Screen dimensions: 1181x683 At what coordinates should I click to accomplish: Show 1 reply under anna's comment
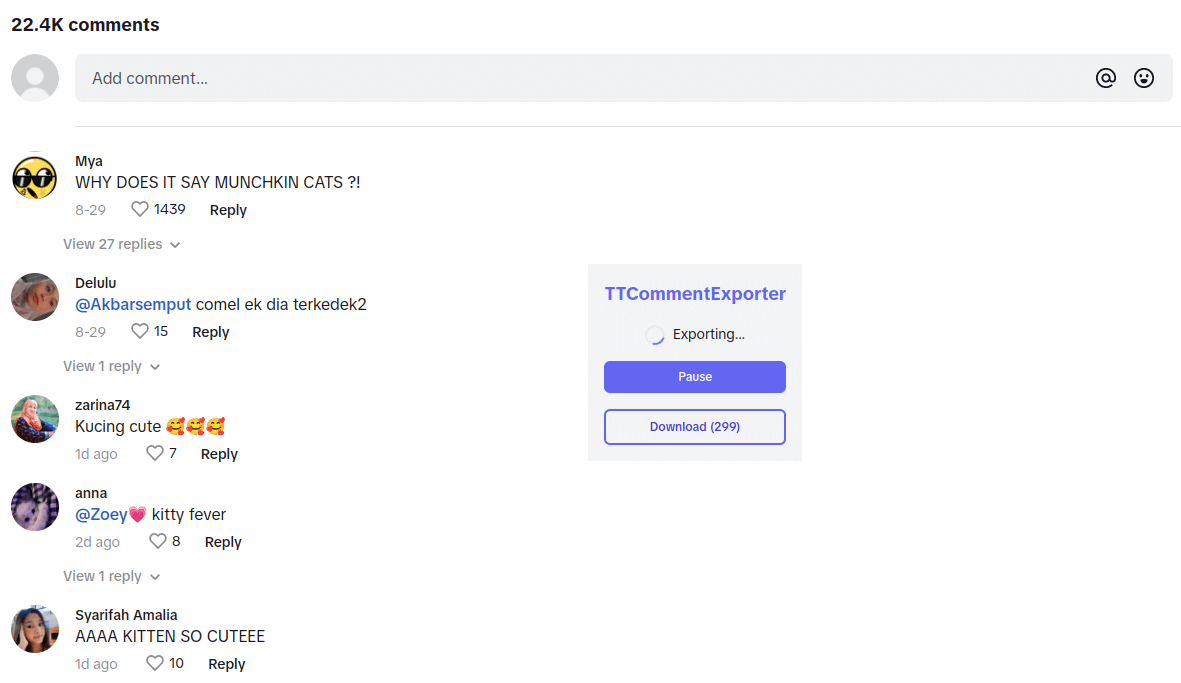pyautogui.click(x=111, y=576)
